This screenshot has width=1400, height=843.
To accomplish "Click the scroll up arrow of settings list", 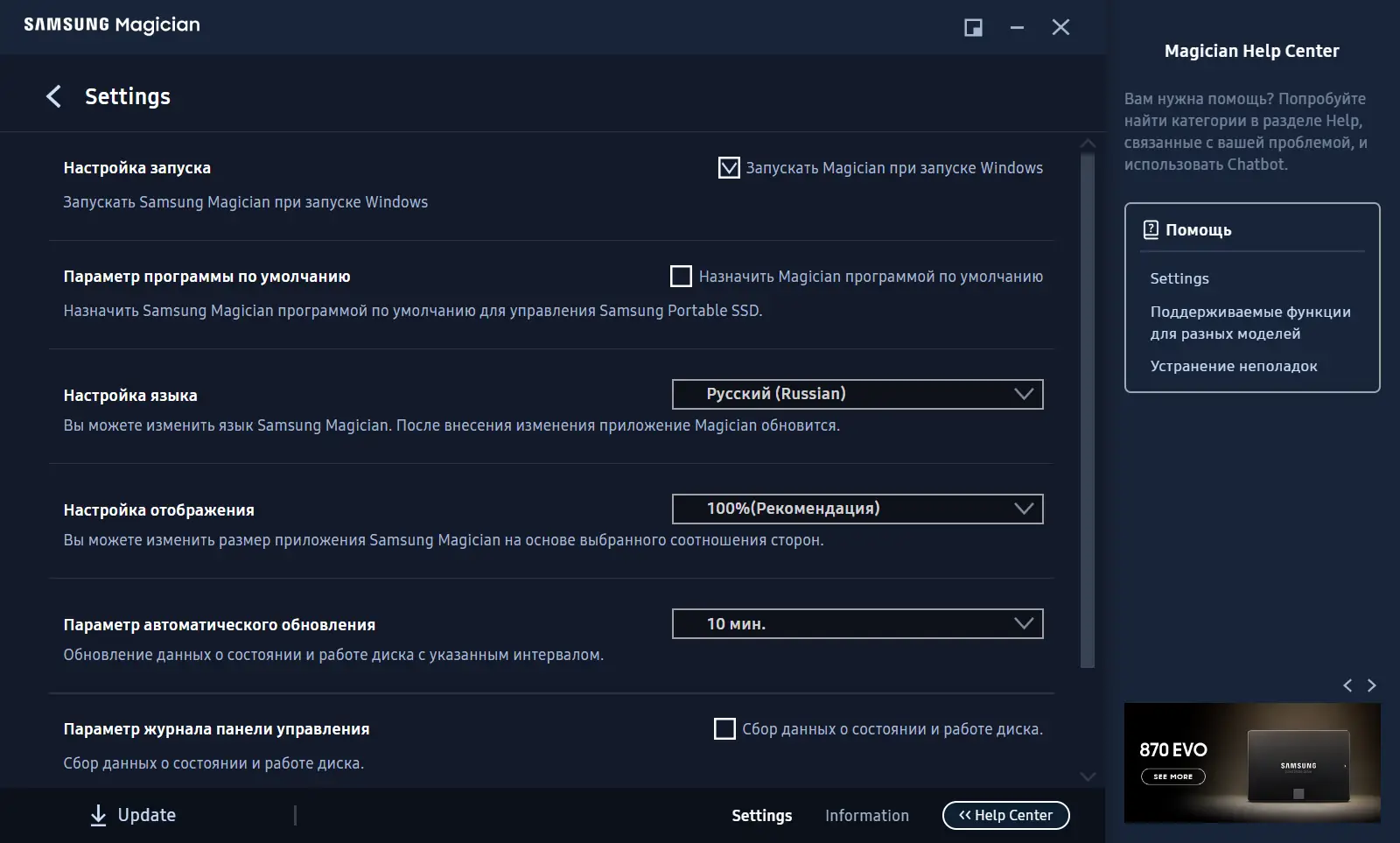I will click(x=1088, y=144).
